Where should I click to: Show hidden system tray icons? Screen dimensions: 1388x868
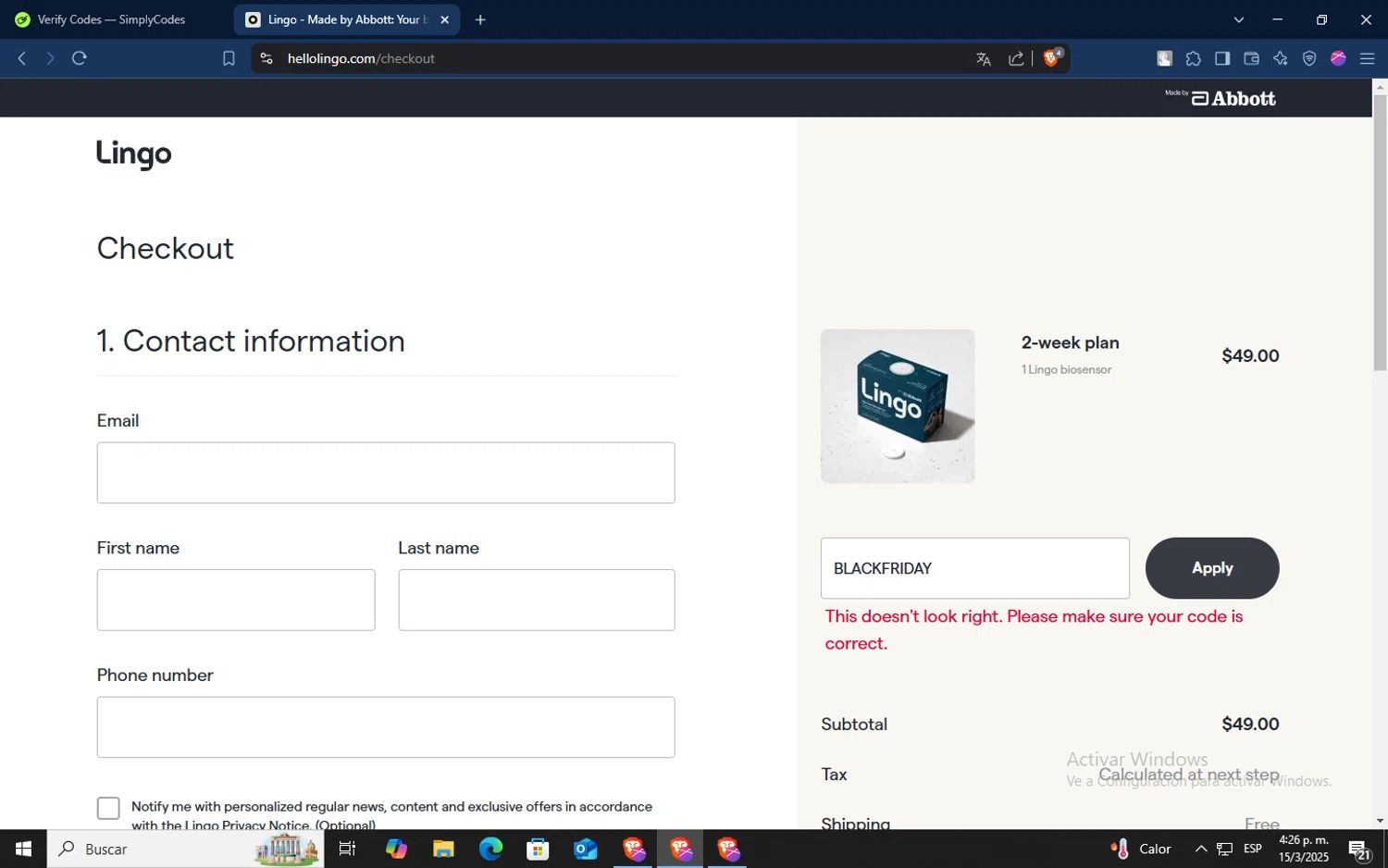click(x=1201, y=849)
